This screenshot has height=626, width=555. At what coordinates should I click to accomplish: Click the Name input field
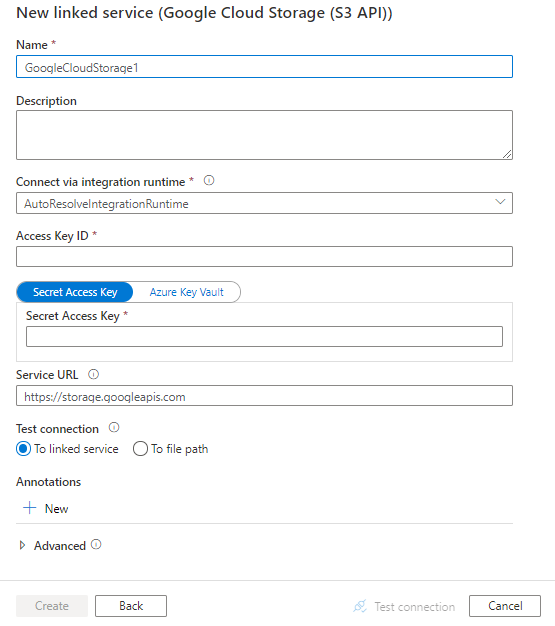click(x=264, y=67)
